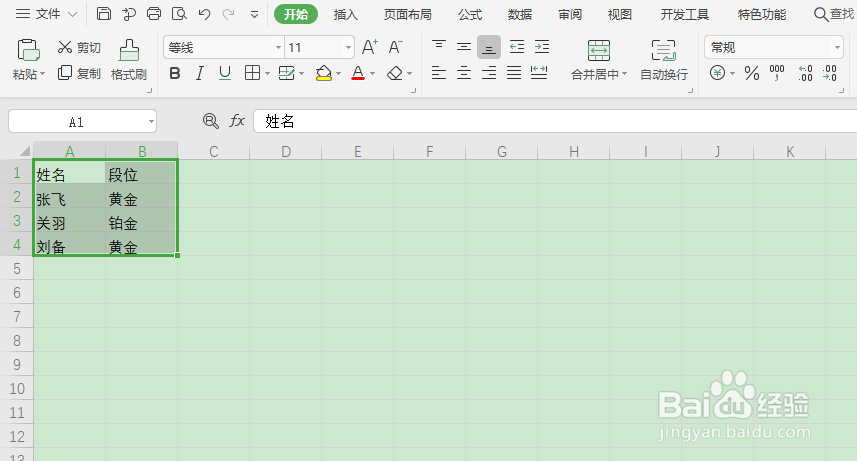
Task: Apply thousands separator style
Action: click(x=777, y=72)
